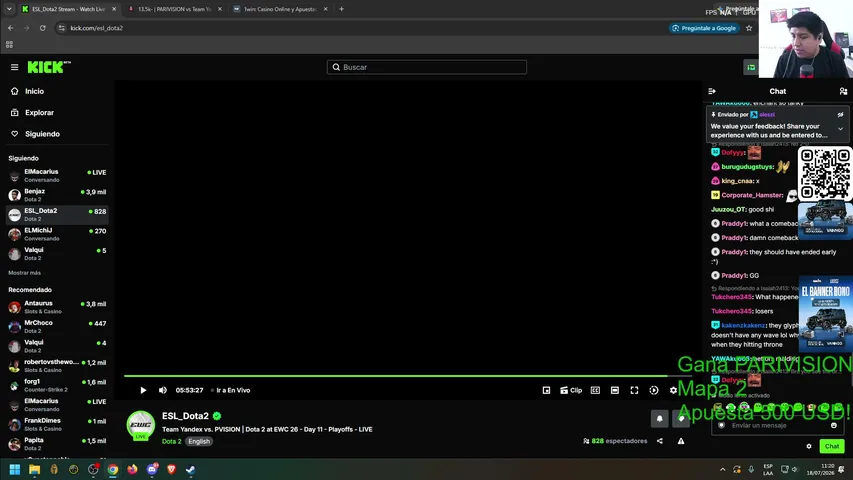Toggle notifications bell for ESL_Dota2
This screenshot has width=853, height=480.
point(659,419)
